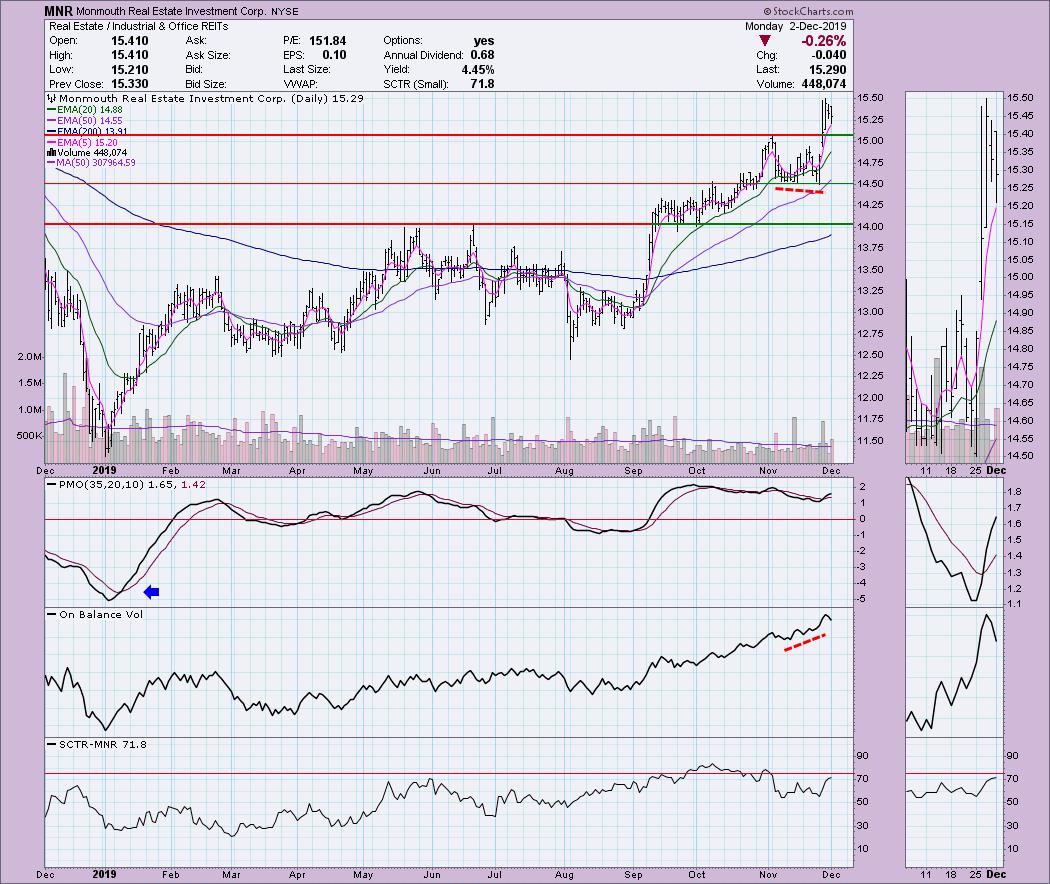Viewport: 1050px width, 884px height.
Task: Select the EMA(50) 14.55 legend entry
Action: pyautogui.click(x=84, y=121)
